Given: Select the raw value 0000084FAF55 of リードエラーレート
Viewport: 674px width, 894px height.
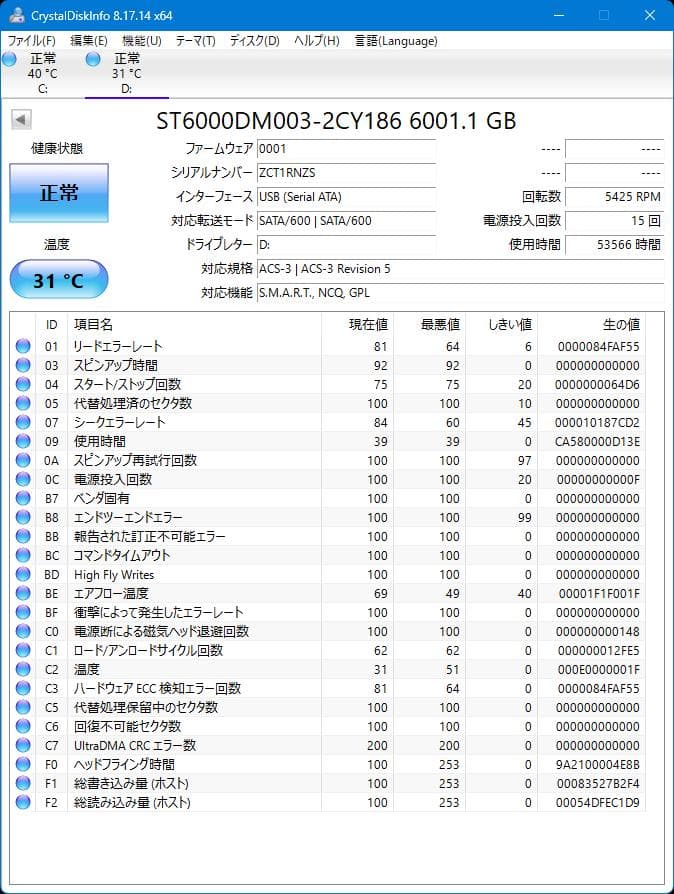Looking at the screenshot, I should click(598, 347).
